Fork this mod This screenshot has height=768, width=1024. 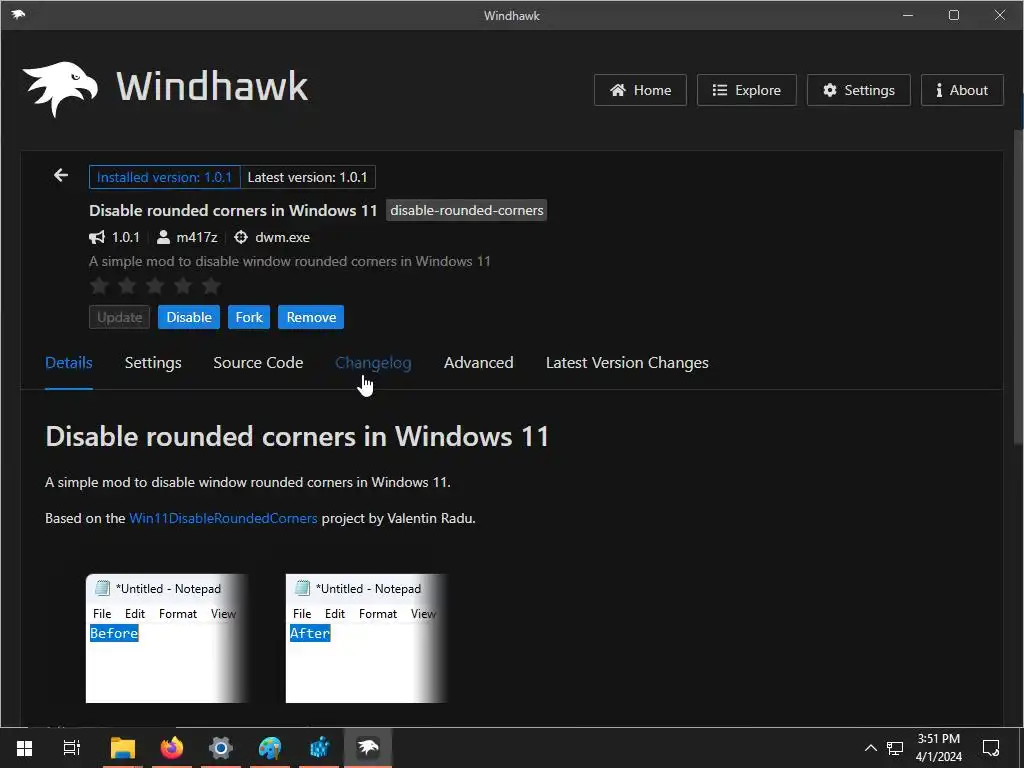(x=249, y=317)
